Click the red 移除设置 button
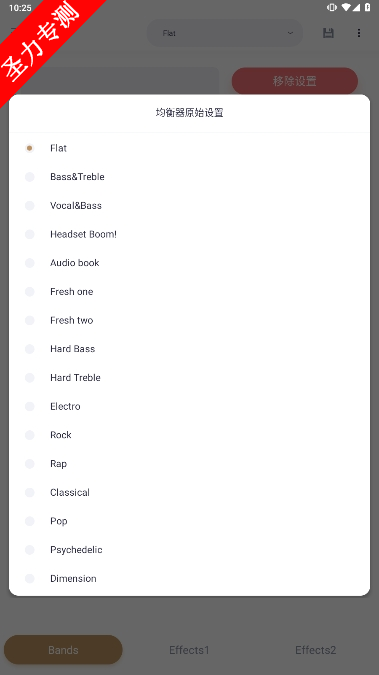This screenshot has width=379, height=675. pyautogui.click(x=295, y=81)
